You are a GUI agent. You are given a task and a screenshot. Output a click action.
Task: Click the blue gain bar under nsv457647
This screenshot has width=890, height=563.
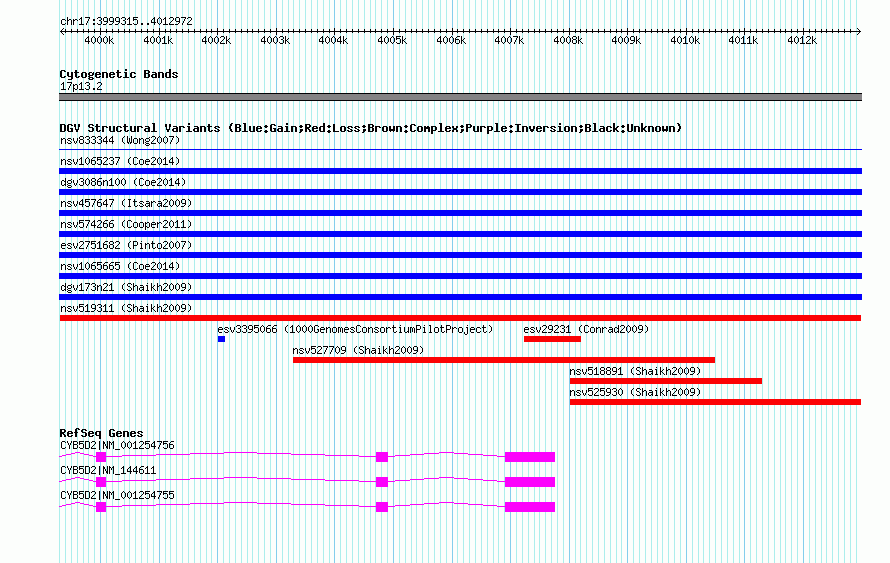(460, 213)
